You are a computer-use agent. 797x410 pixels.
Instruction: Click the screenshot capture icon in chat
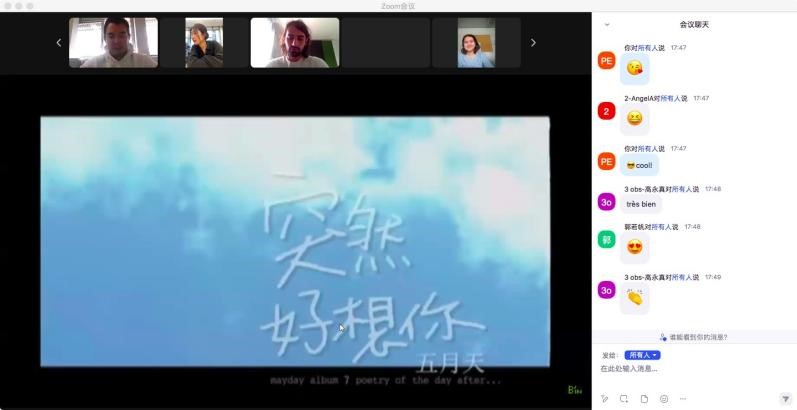tap(624, 399)
